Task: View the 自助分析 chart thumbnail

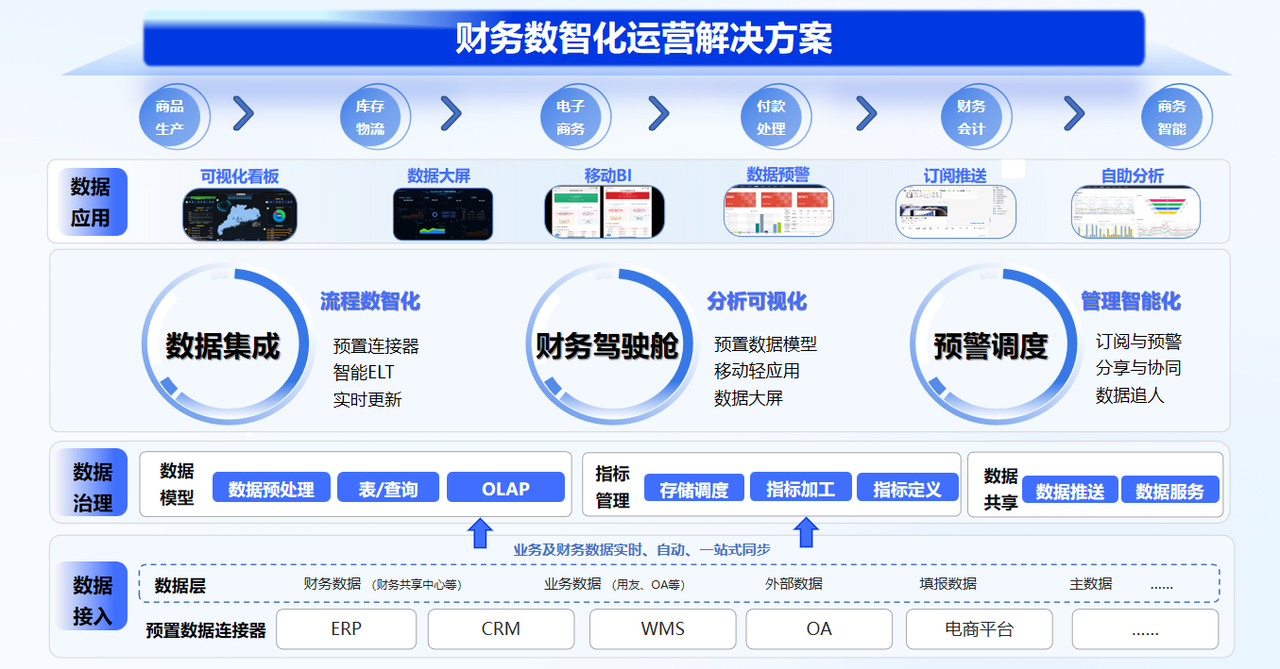Action: point(1134,212)
